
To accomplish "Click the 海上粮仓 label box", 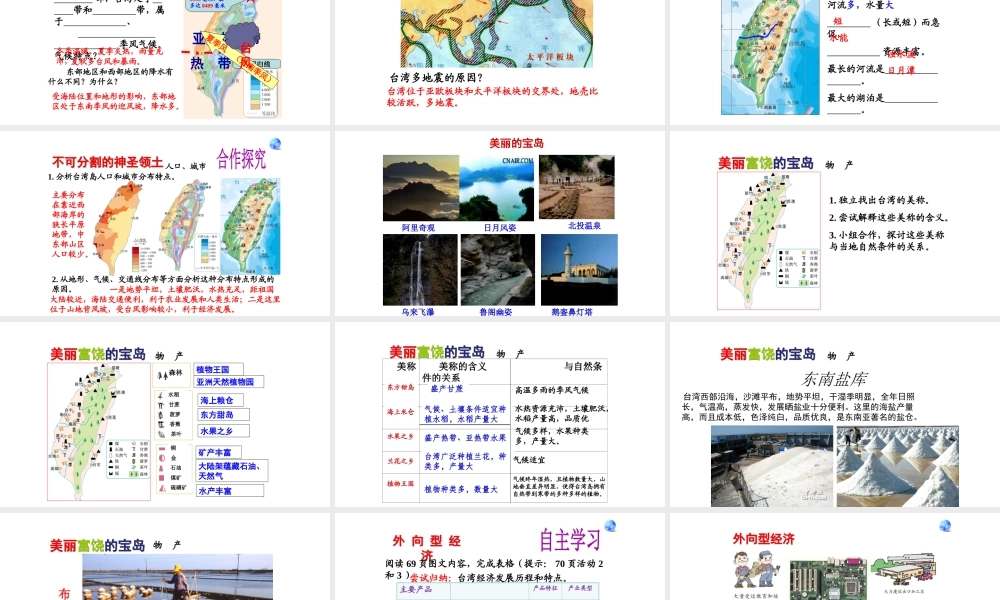I will click(x=219, y=400).
